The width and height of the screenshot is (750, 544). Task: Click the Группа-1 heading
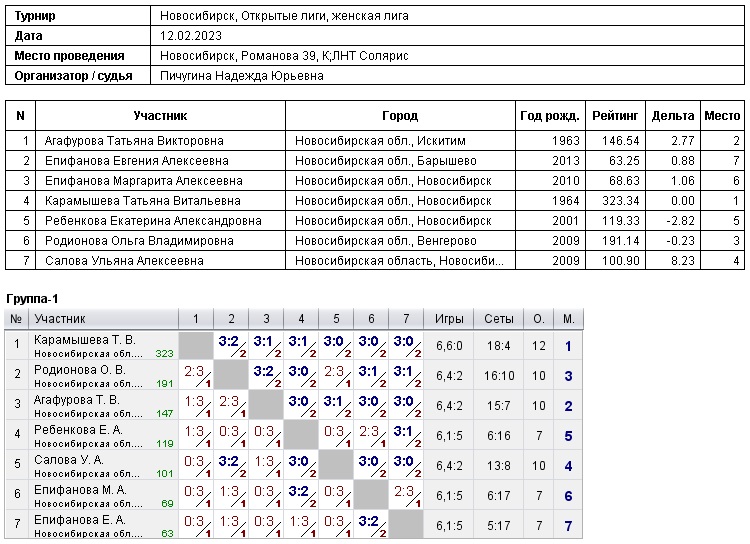tap(33, 300)
